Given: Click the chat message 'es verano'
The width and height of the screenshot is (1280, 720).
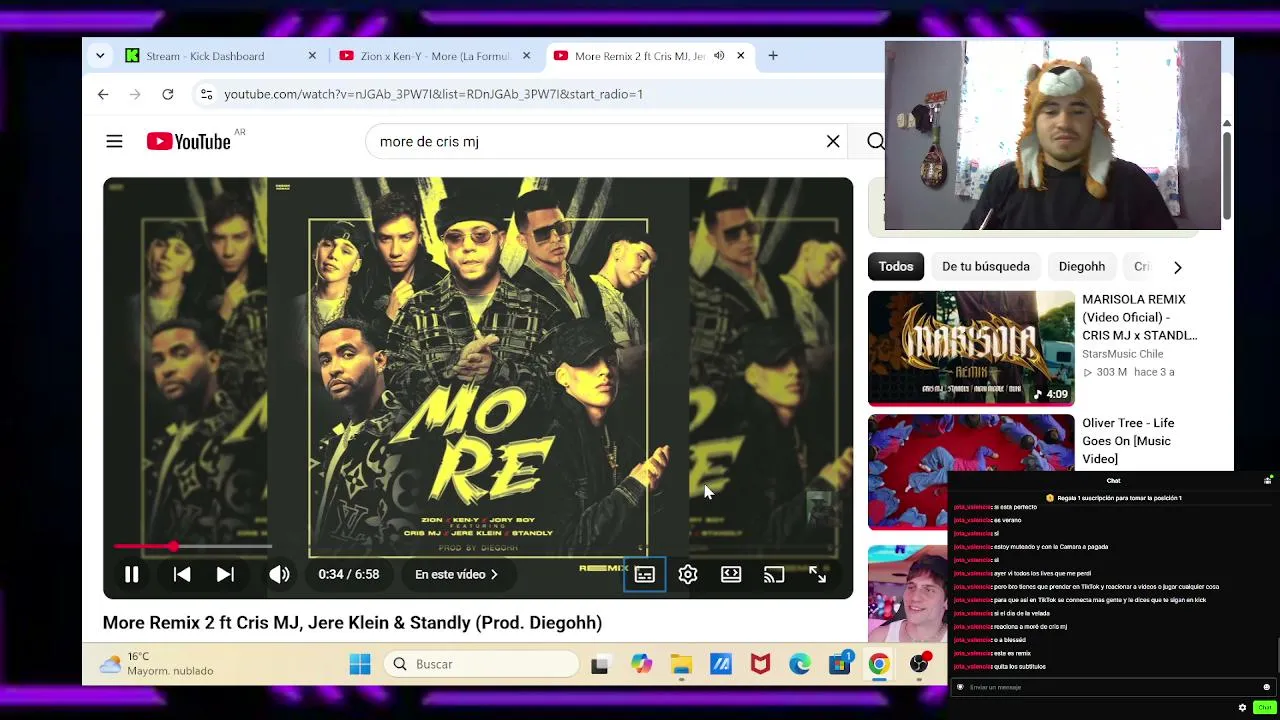Looking at the screenshot, I should point(1007,521).
